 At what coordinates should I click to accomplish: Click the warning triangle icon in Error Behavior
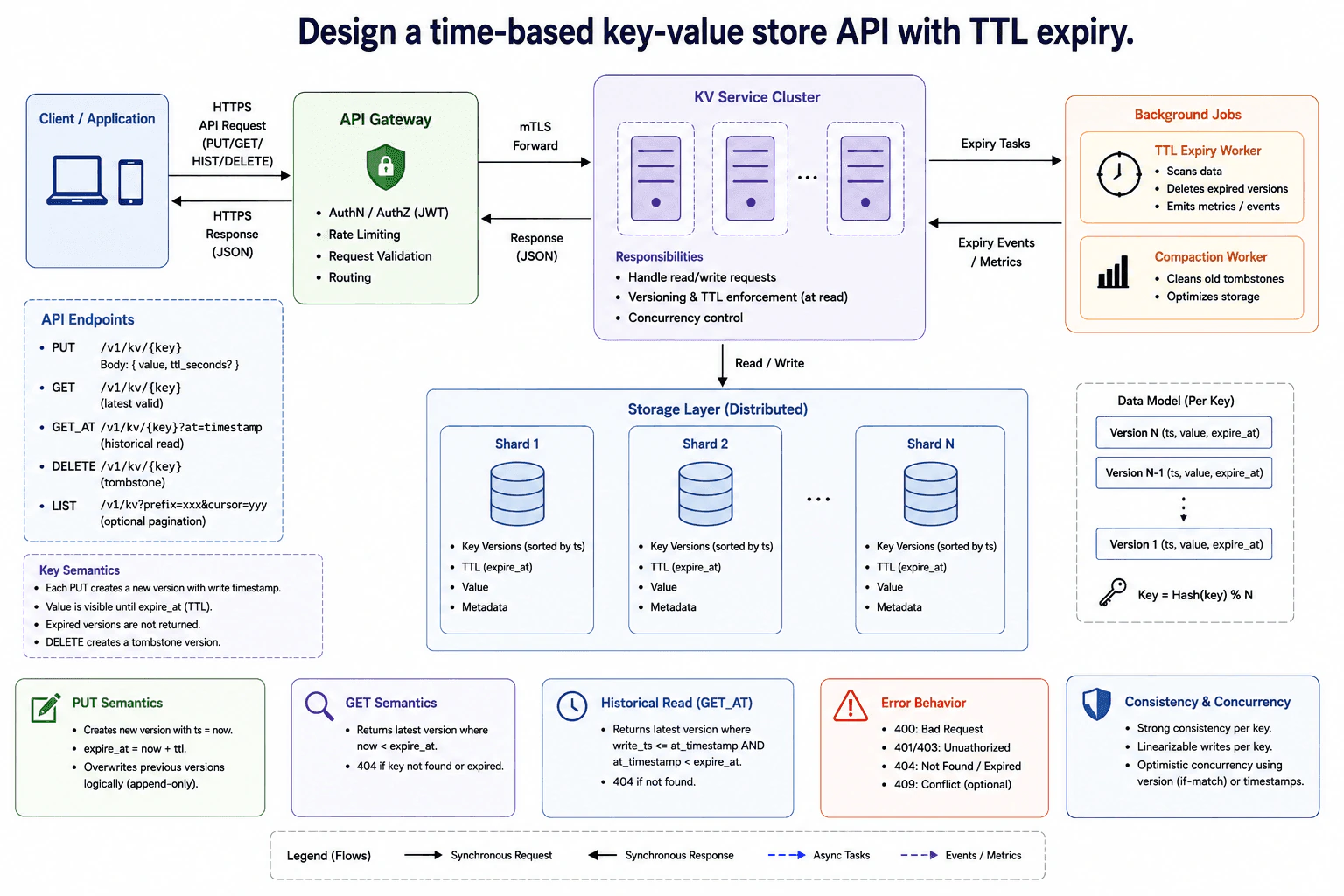click(x=850, y=706)
